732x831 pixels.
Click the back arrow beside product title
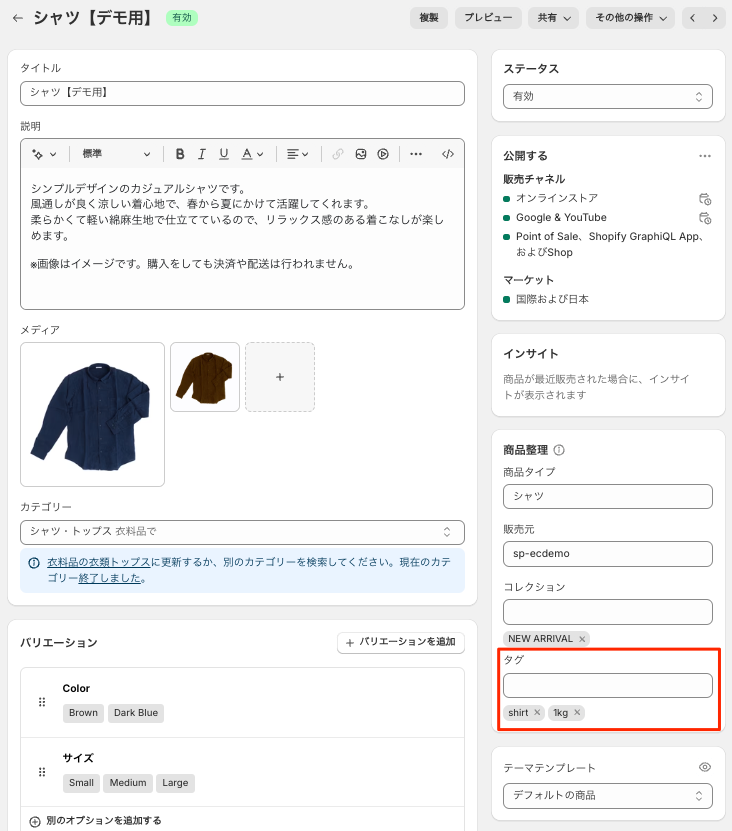click(17, 18)
